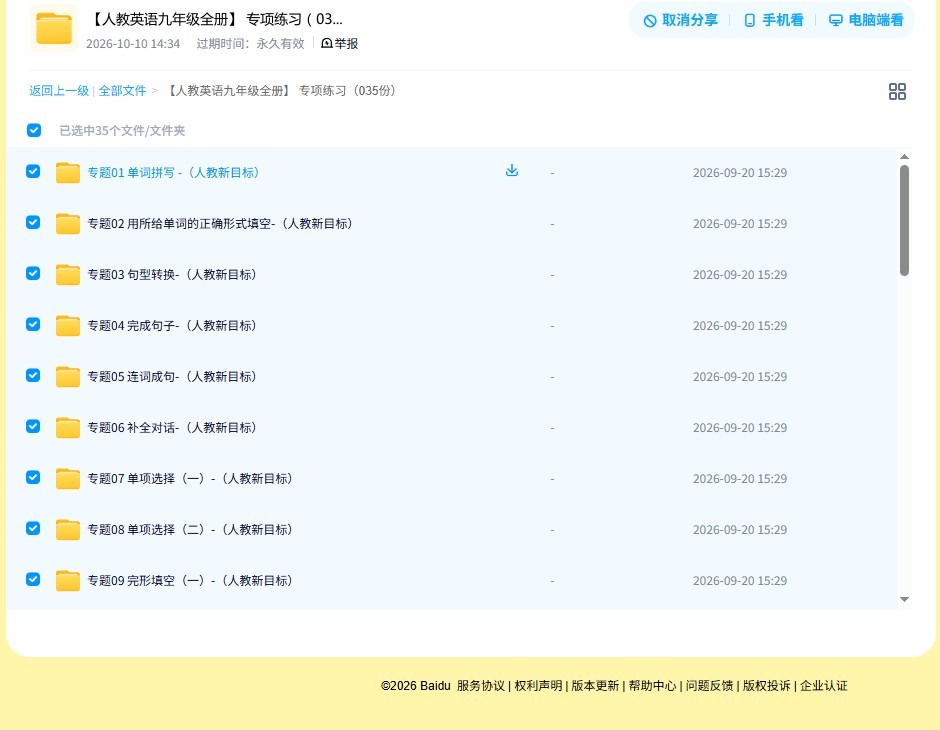The width and height of the screenshot is (940, 730).
Task: Click share title 【人教英语九年级全册】专项练习
Action: 215,19
